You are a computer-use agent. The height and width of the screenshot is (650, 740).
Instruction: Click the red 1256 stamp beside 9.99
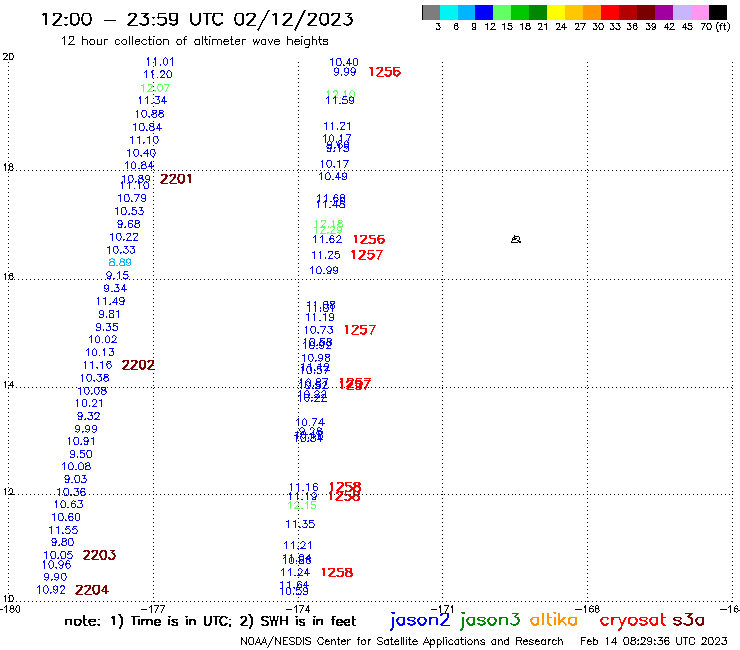pos(384,72)
